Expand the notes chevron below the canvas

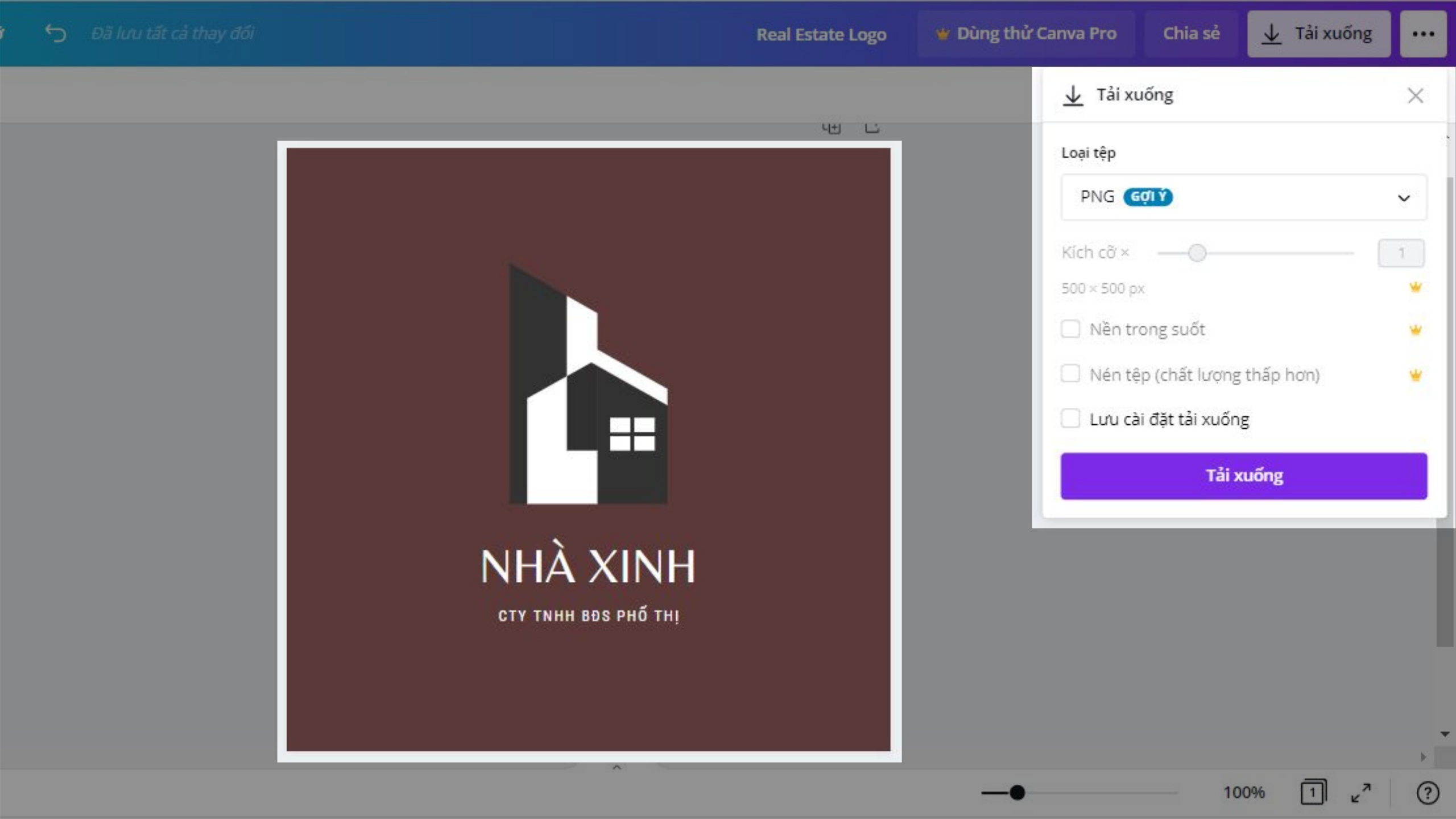(617, 768)
